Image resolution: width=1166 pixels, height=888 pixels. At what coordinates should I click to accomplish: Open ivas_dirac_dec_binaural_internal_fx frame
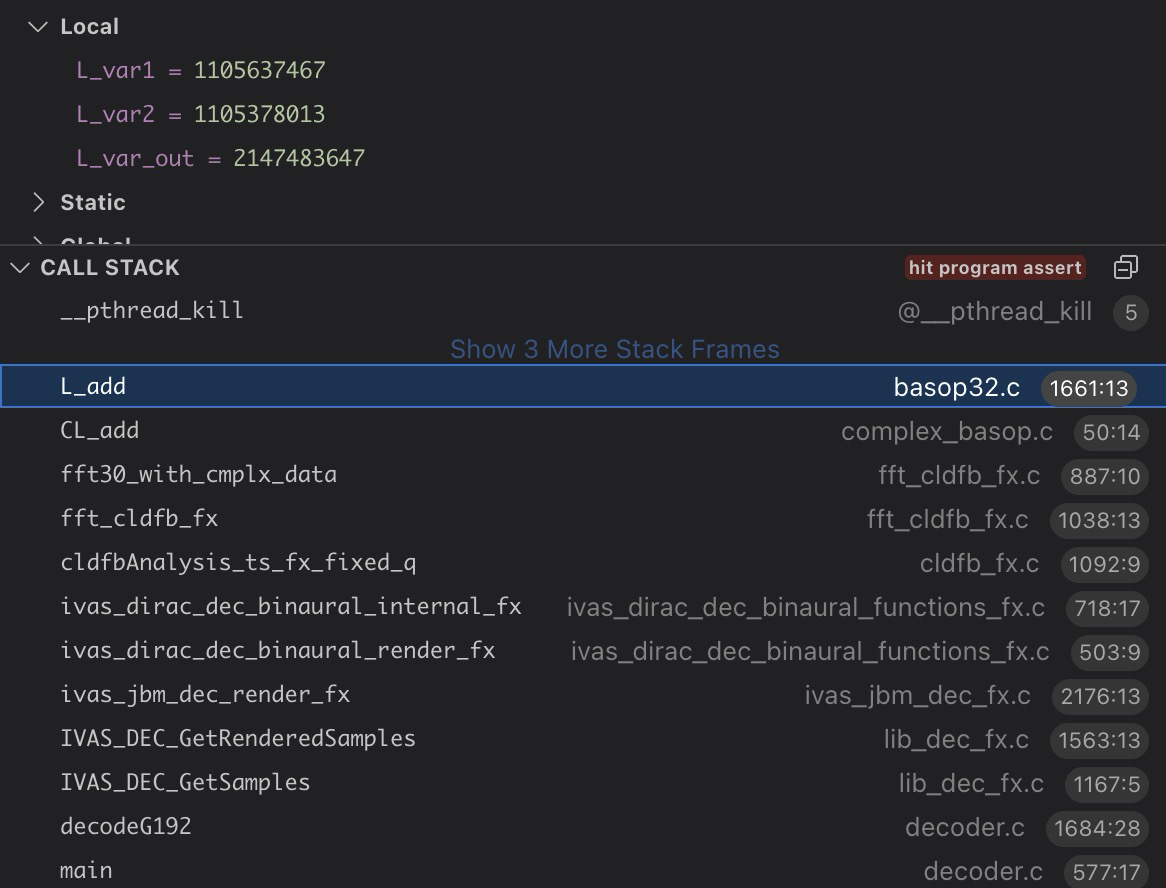(x=290, y=607)
